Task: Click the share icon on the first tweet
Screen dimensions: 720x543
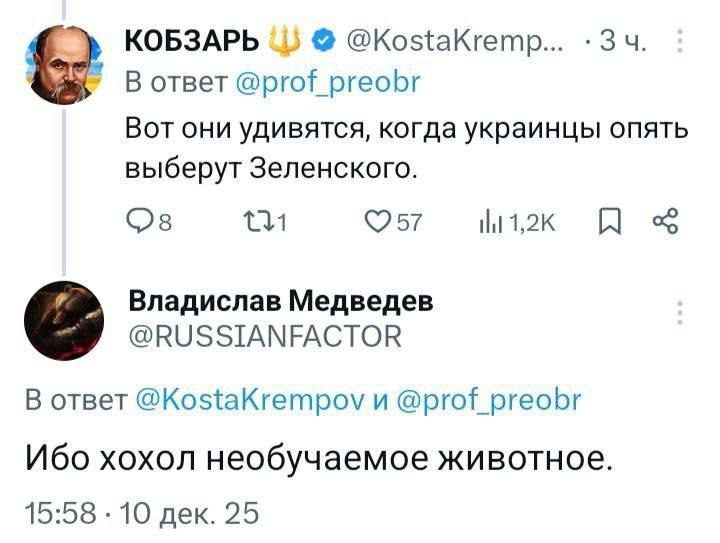Action: [x=666, y=223]
